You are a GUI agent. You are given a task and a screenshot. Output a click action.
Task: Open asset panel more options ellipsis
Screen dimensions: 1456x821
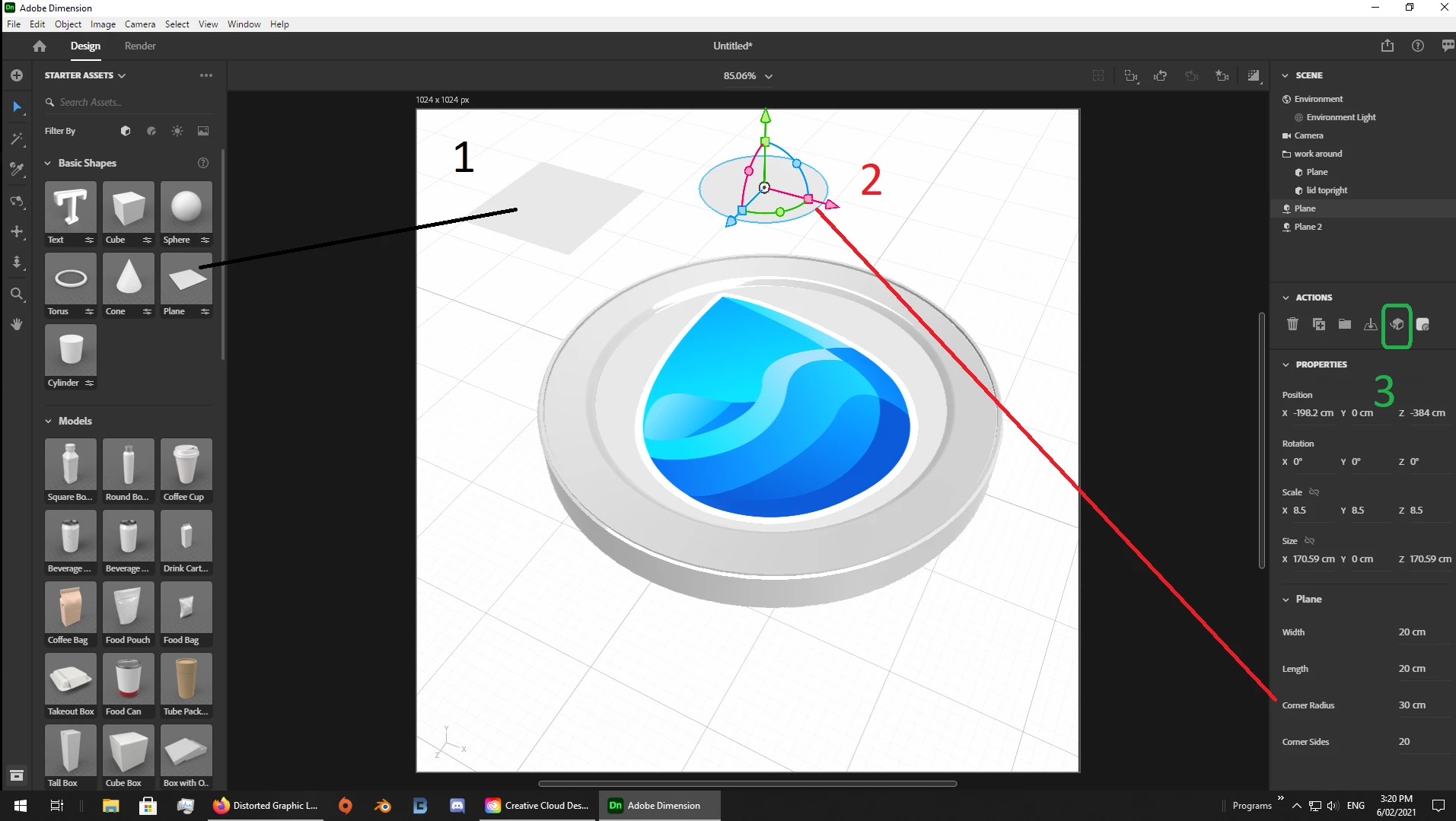click(x=206, y=75)
